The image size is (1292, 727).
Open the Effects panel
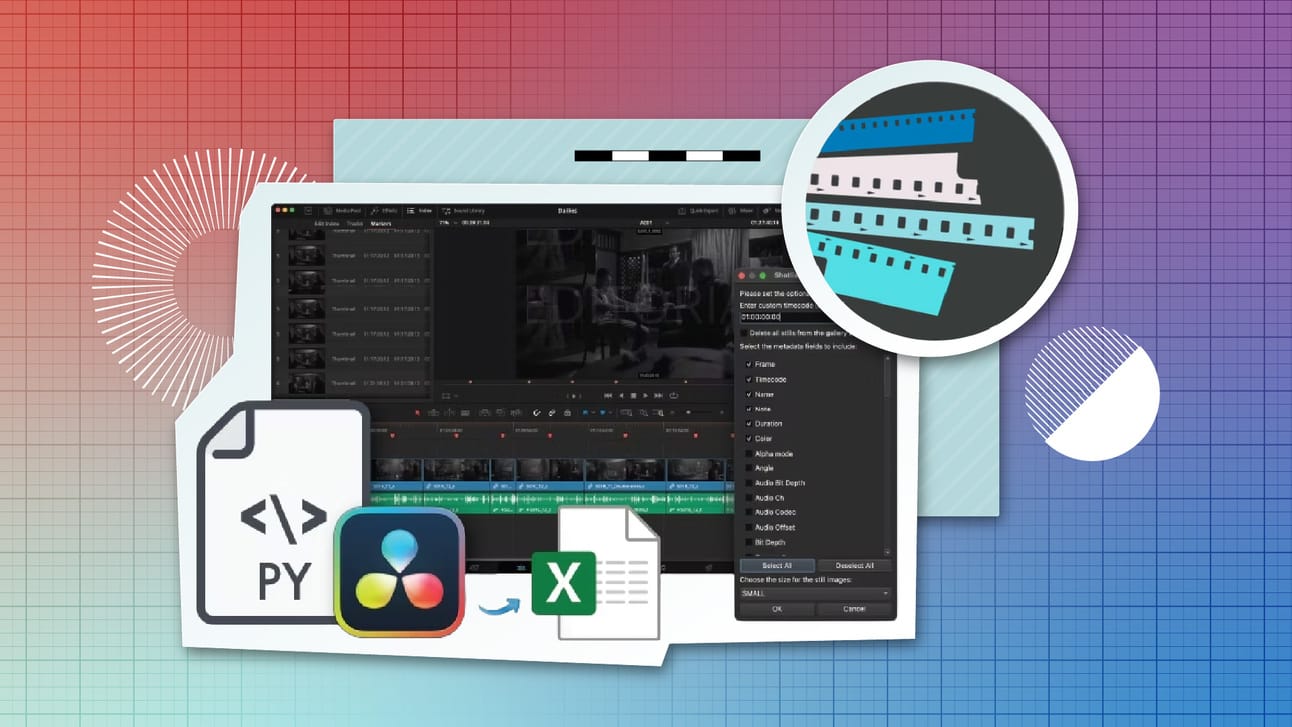pos(383,211)
